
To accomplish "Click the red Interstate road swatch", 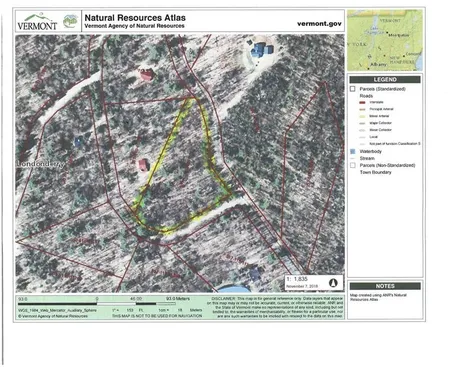I will [363, 102].
